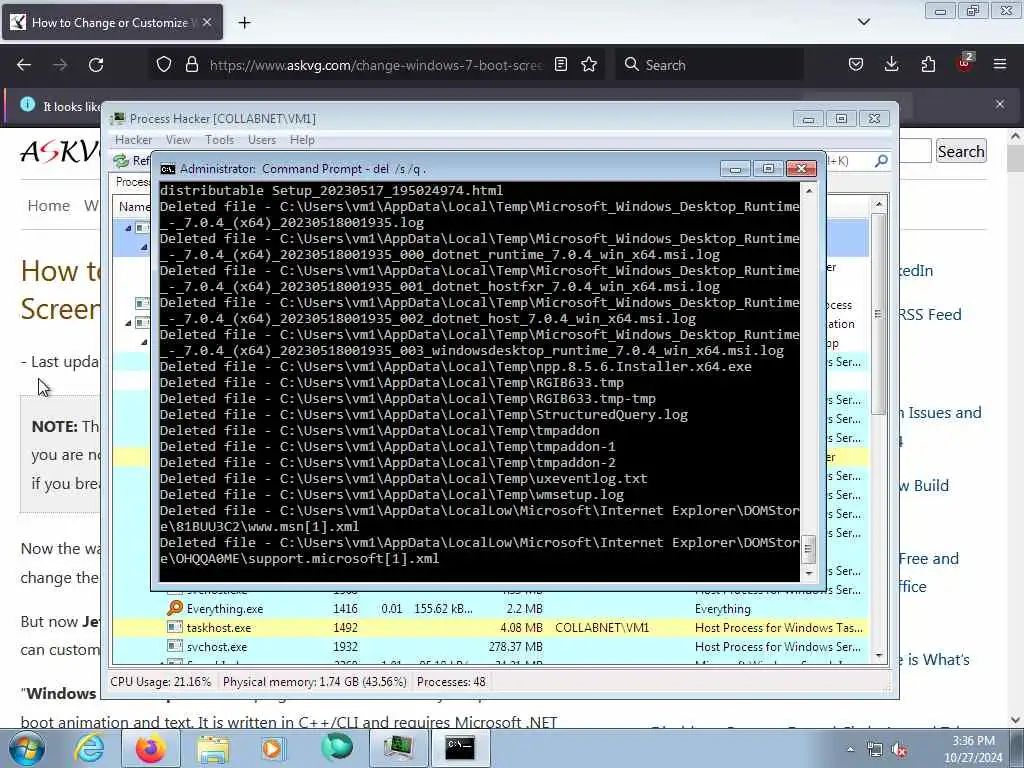Open the Help menu in Process Hacker
This screenshot has width=1024, height=768.
point(302,140)
